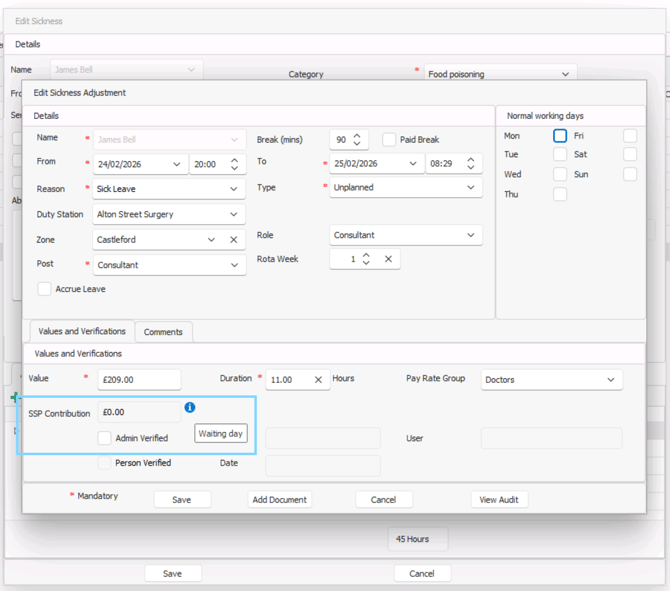The width and height of the screenshot is (670, 591).
Task: Expand the Reason dropdown showing Sick Leave
Action: pos(234,189)
